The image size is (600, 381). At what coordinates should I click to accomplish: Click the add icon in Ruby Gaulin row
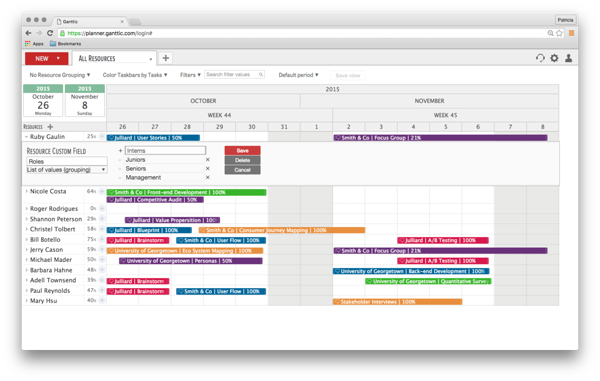click(102, 137)
